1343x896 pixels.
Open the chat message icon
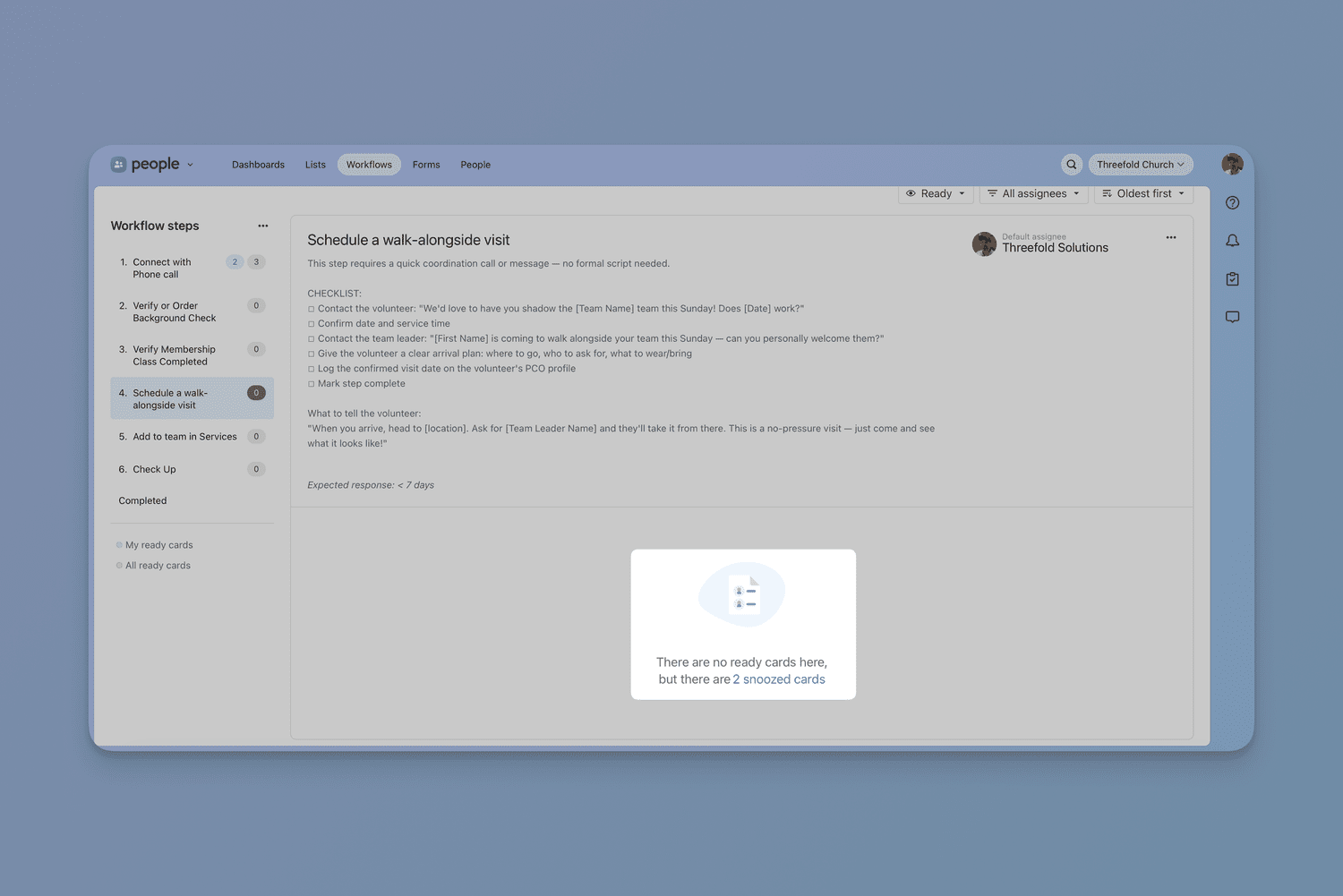pyautogui.click(x=1233, y=317)
